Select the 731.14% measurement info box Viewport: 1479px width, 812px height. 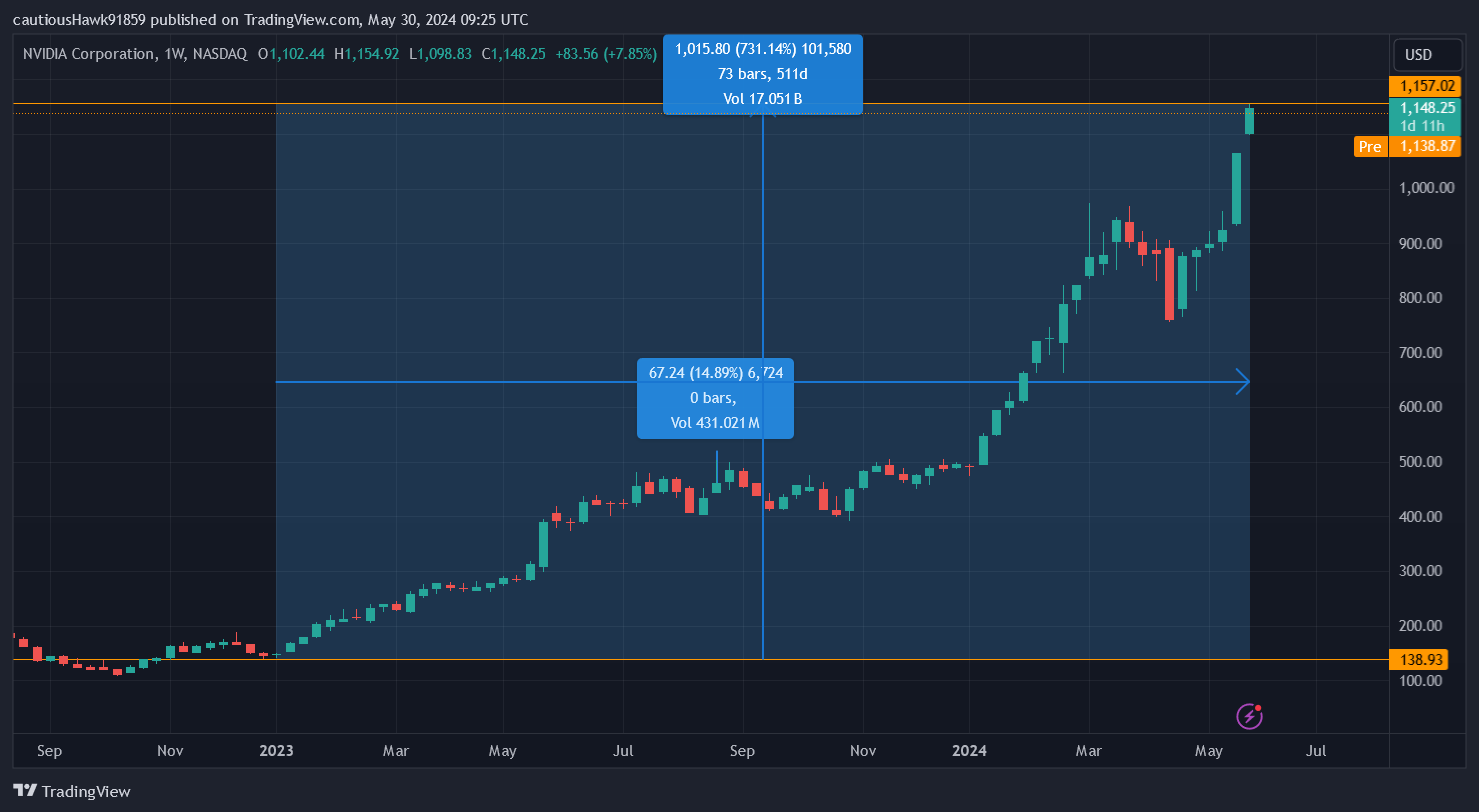point(762,74)
